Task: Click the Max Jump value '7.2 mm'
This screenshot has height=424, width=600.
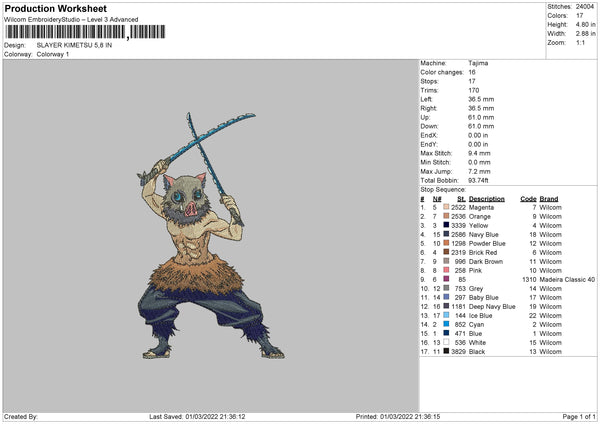Action: click(479, 171)
